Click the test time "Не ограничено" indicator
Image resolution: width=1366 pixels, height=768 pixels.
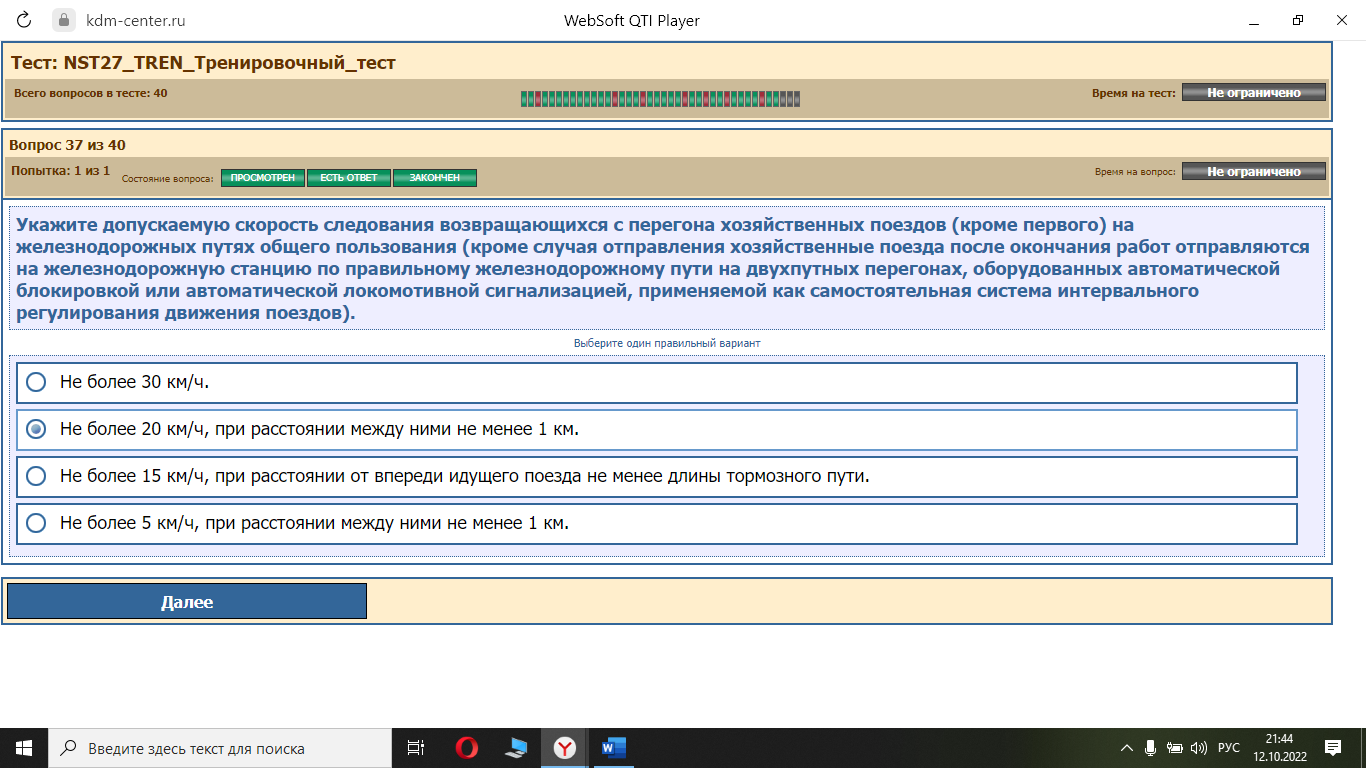click(1254, 92)
